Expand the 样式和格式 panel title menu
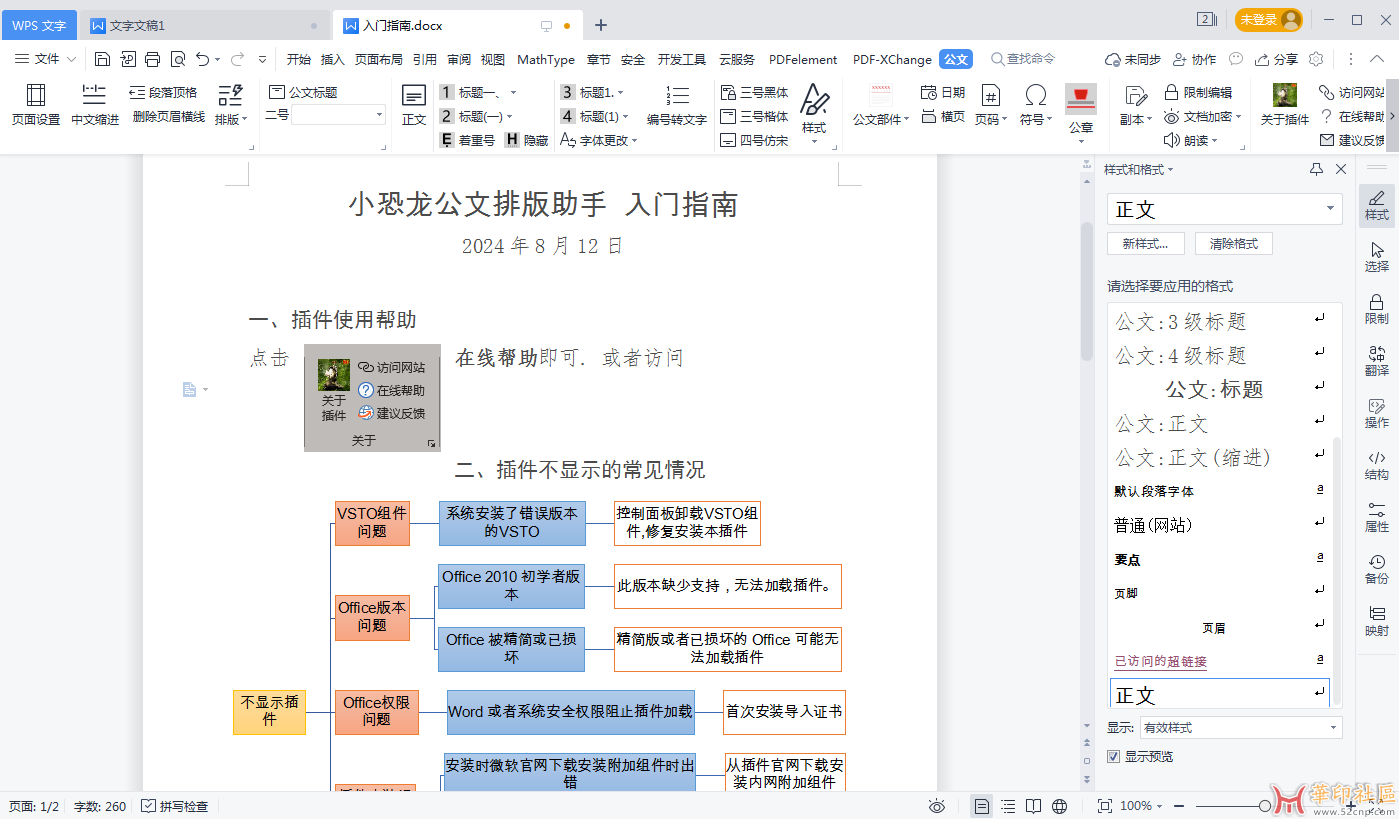Screen dimensions: 1399x819 (1139, 170)
